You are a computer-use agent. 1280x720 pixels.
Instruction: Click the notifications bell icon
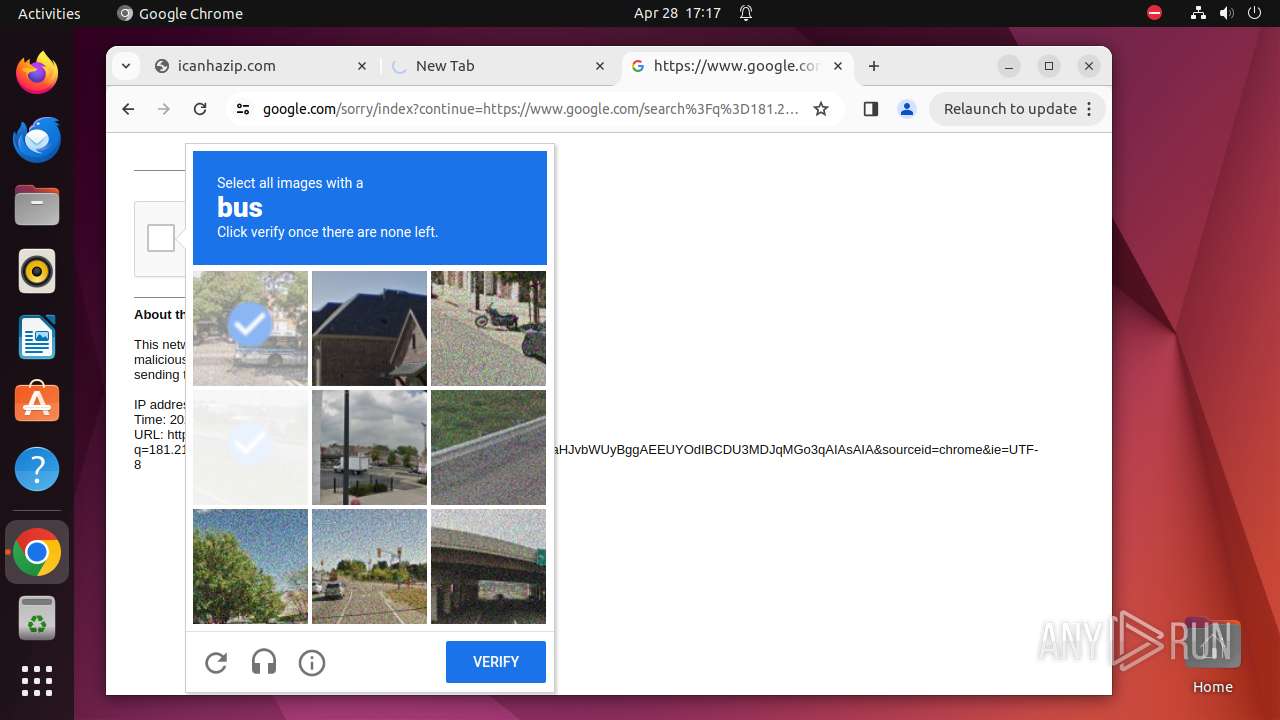746,13
